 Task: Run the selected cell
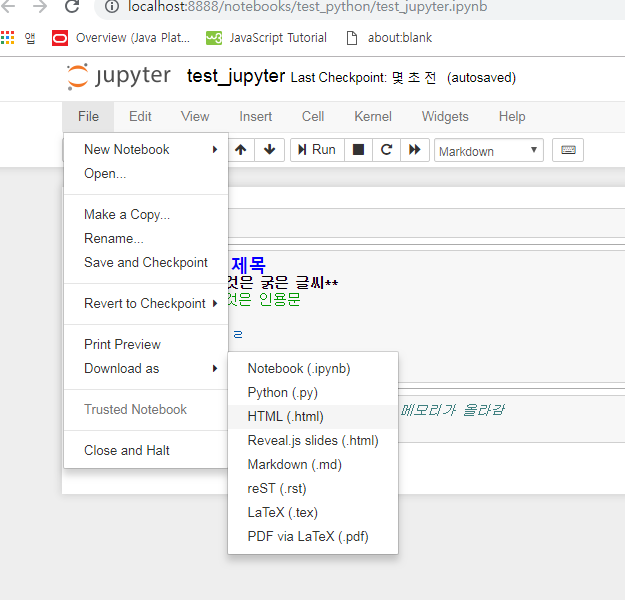coord(317,150)
